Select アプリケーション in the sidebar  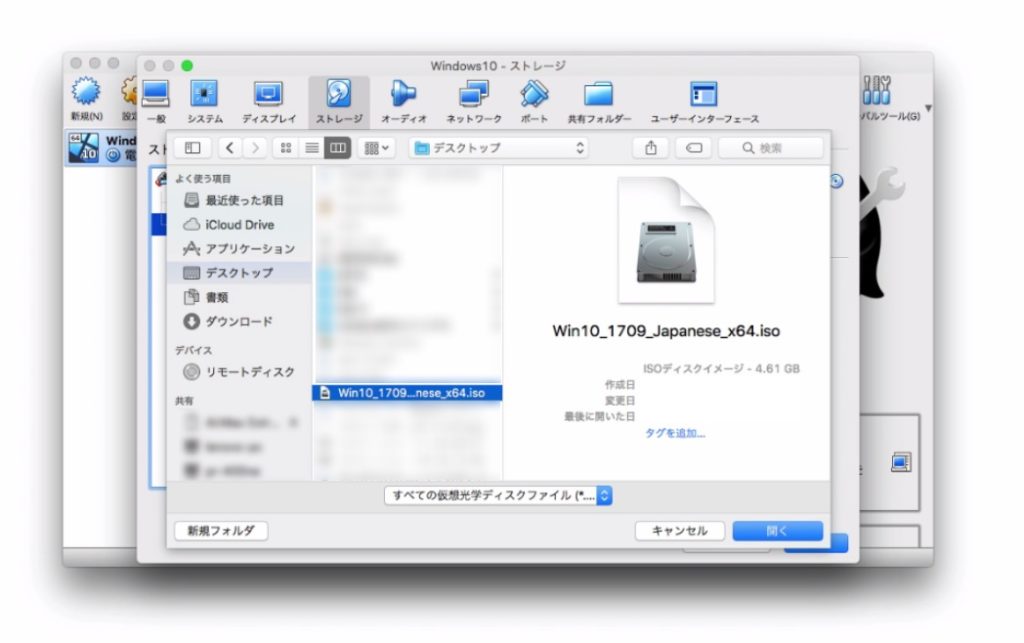coord(240,249)
